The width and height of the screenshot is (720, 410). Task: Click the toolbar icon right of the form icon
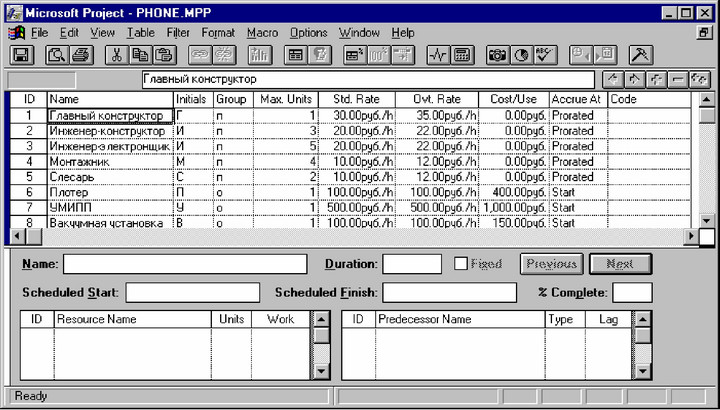pyautogui.click(x=320, y=55)
